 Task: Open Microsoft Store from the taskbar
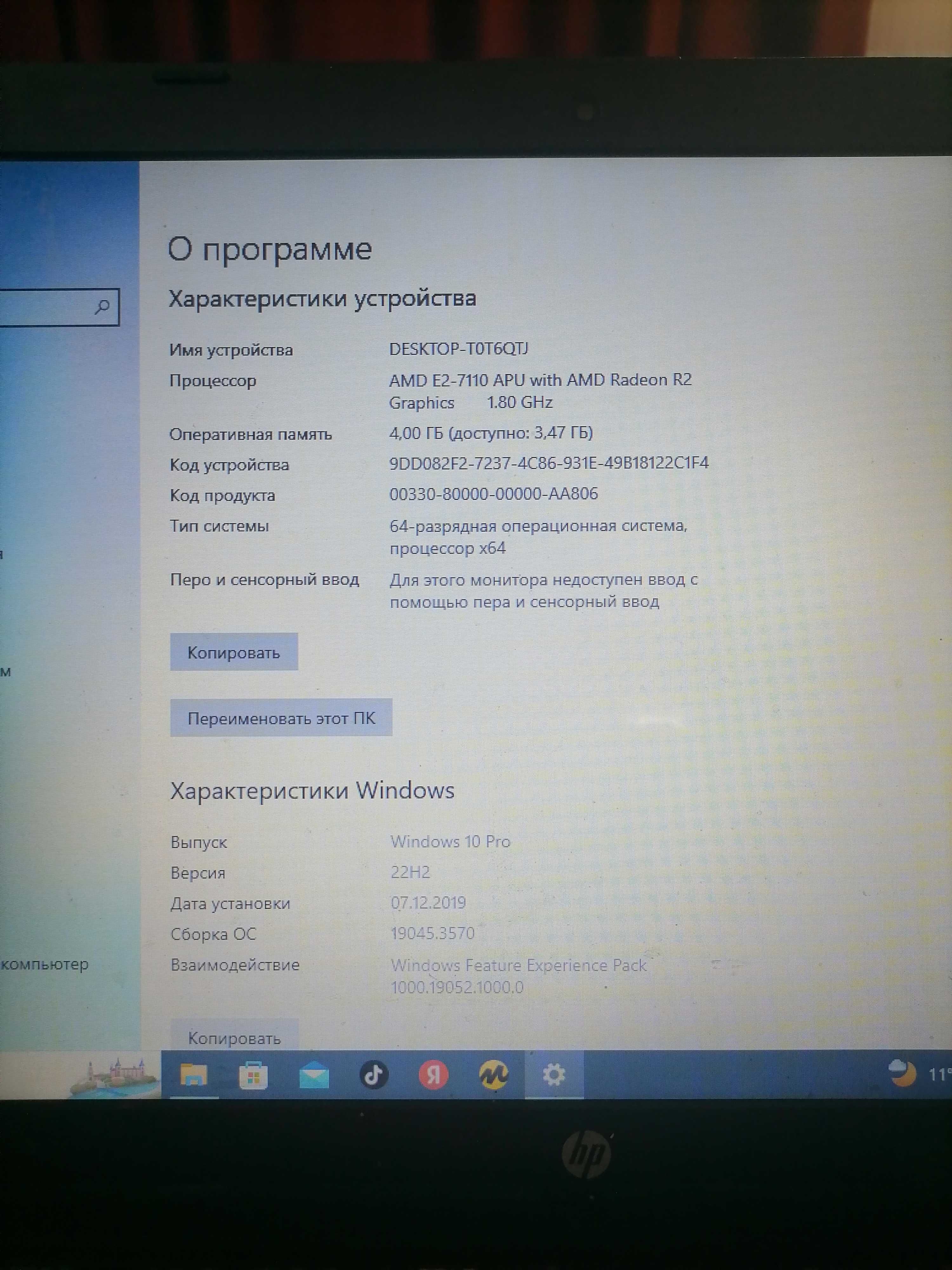(253, 1075)
